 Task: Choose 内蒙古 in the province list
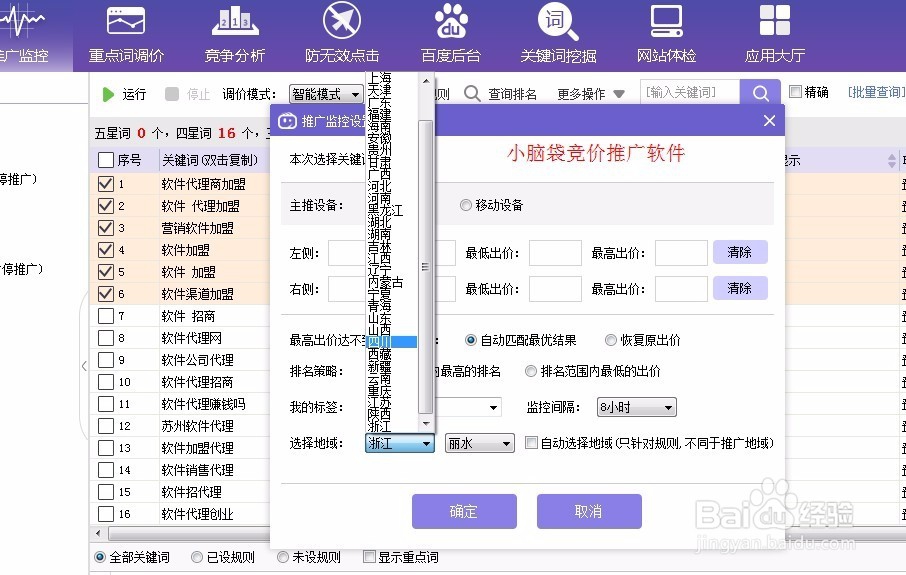385,282
